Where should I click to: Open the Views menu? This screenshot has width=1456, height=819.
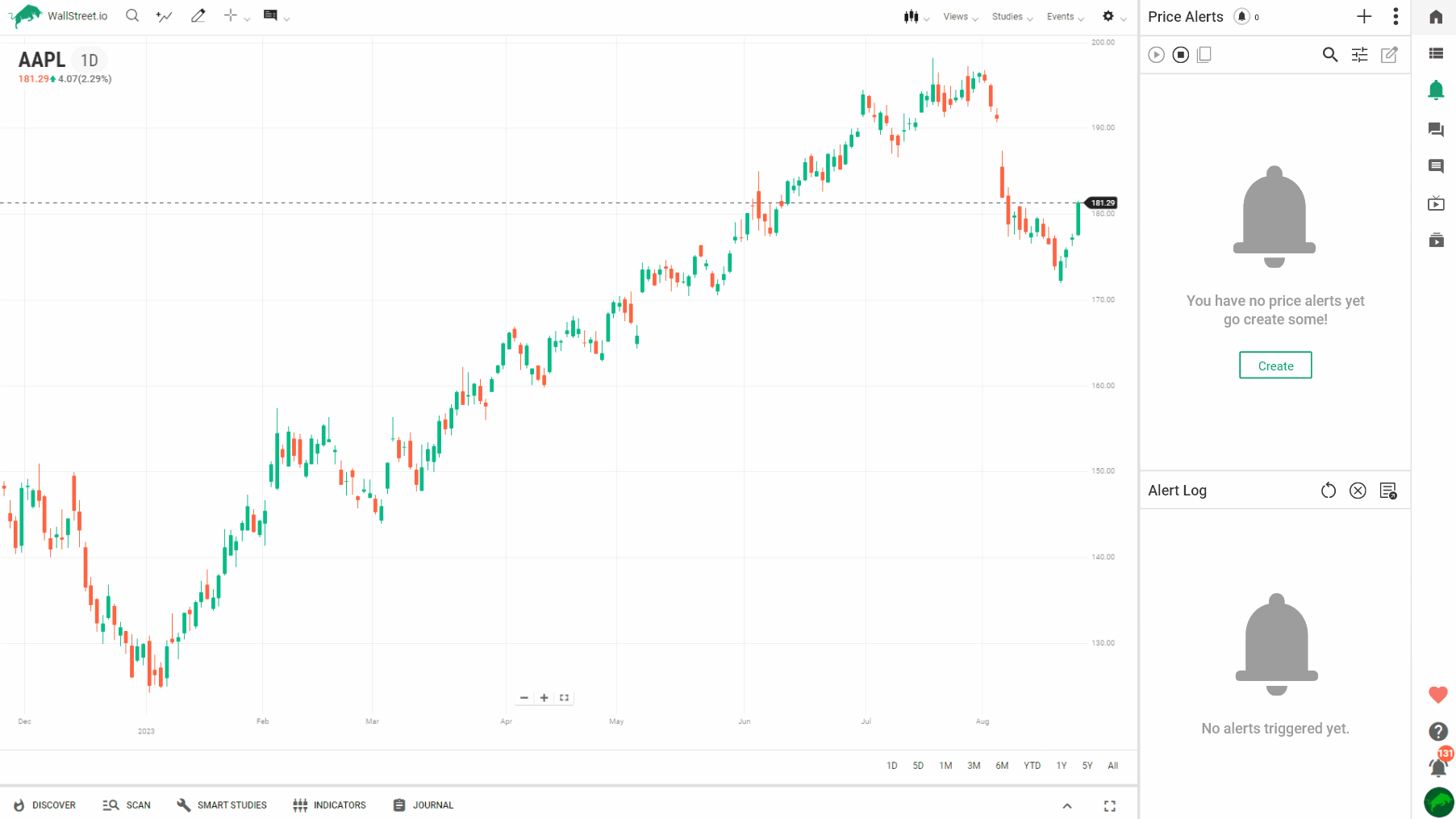(961, 16)
